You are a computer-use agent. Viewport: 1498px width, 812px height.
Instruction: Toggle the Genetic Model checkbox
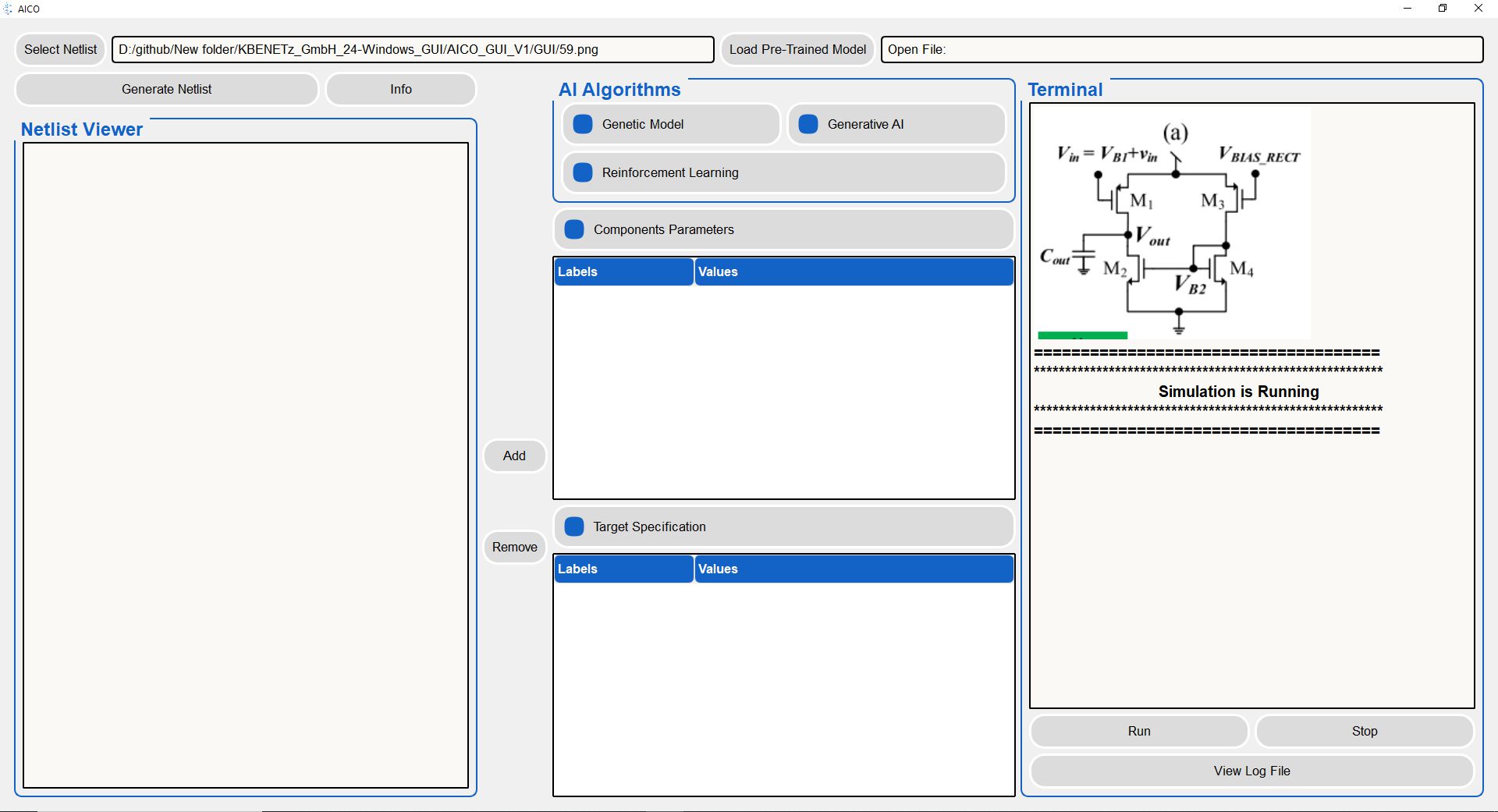[x=583, y=125]
